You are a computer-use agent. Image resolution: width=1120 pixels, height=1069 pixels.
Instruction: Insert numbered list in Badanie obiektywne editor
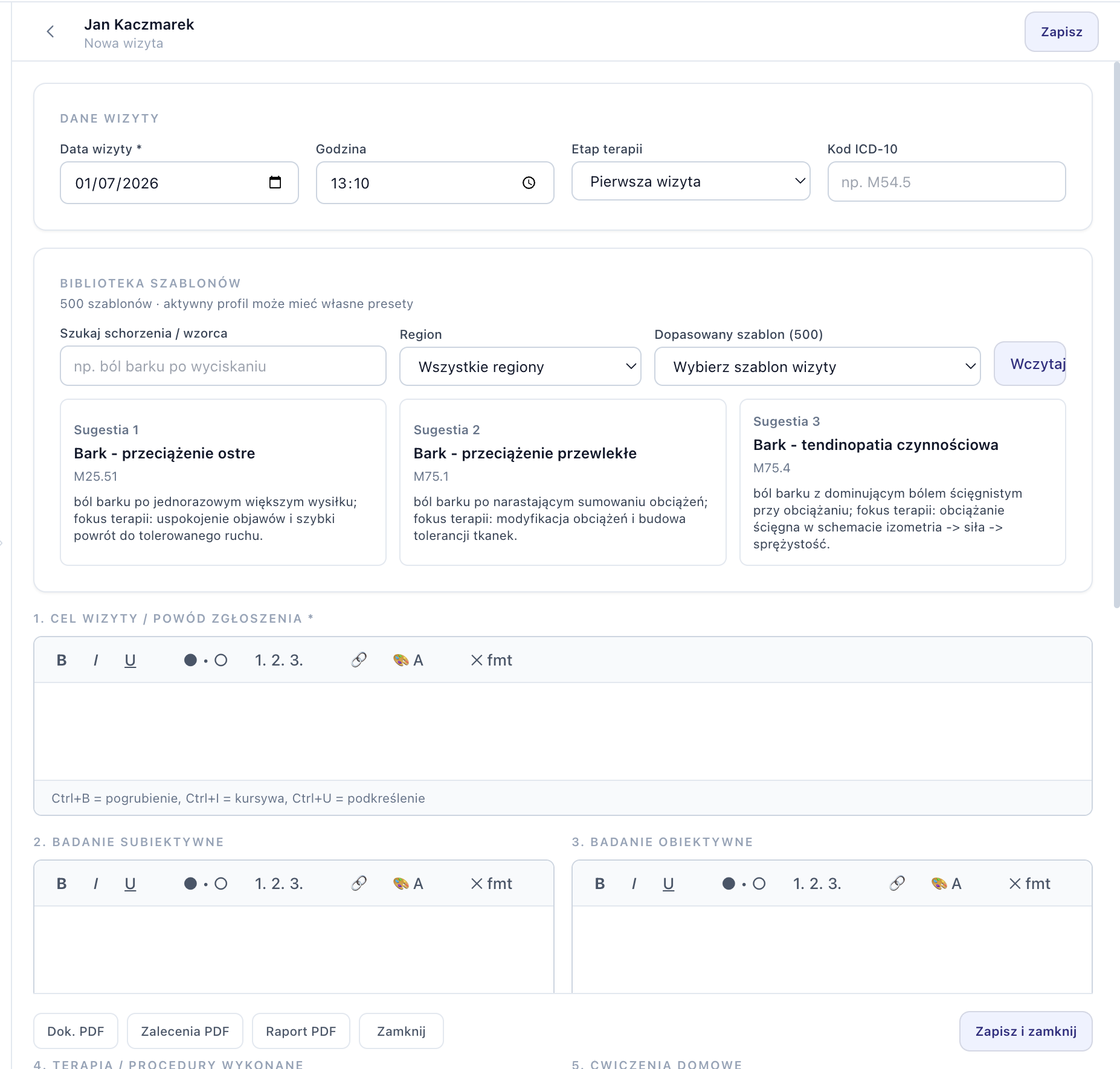click(x=817, y=884)
